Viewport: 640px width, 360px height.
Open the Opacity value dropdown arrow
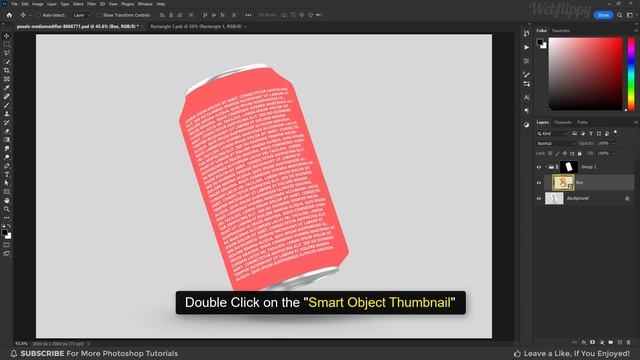(x=614, y=143)
